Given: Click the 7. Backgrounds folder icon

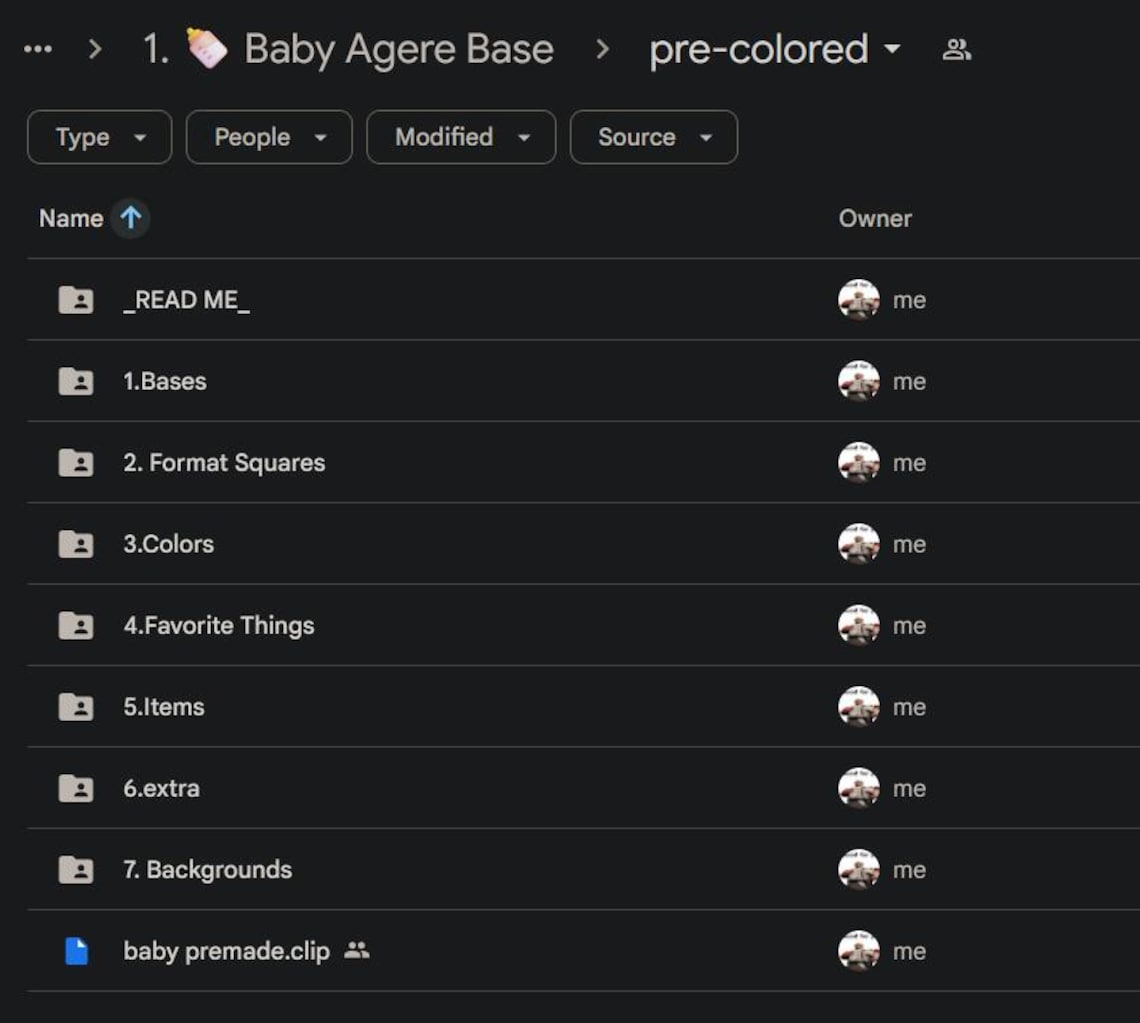Looking at the screenshot, I should (76, 870).
